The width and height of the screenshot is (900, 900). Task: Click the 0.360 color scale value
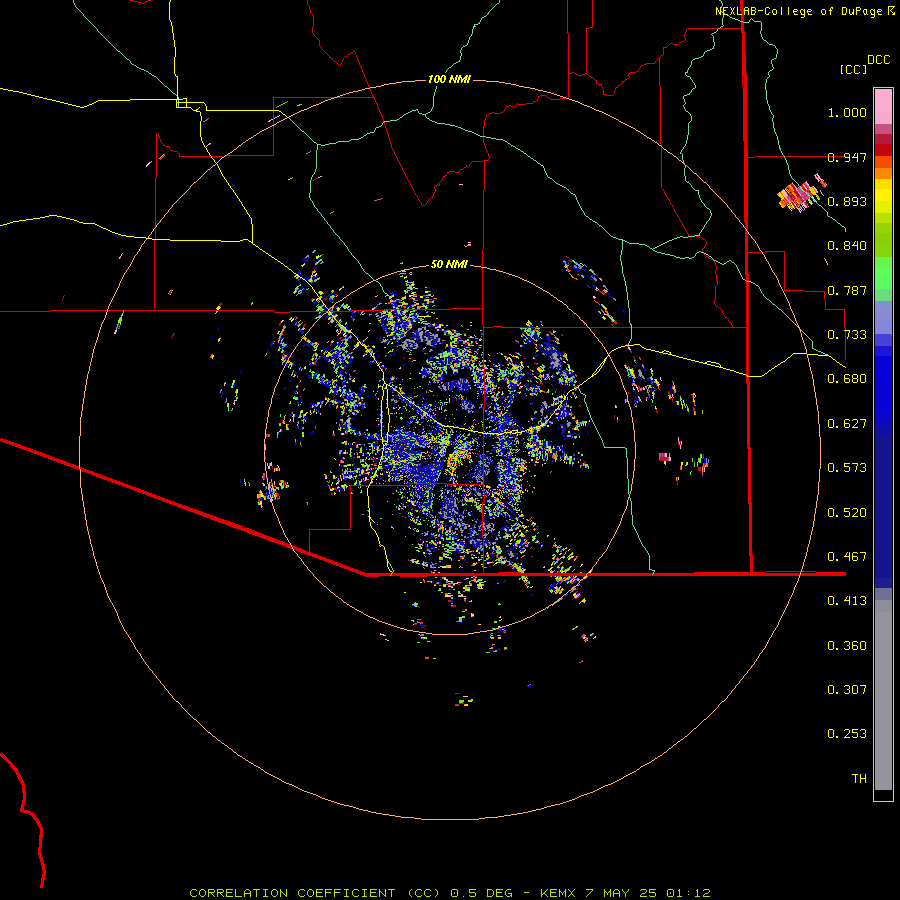pos(847,646)
